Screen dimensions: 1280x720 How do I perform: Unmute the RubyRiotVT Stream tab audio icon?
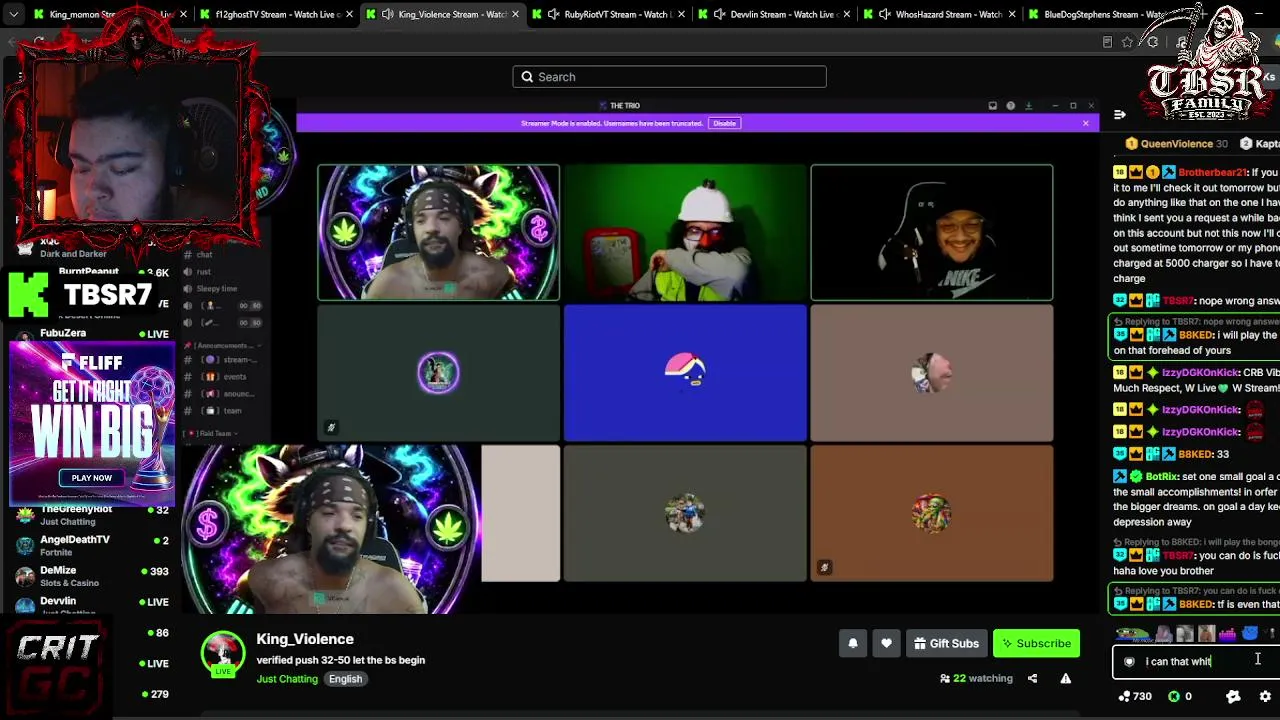coord(553,14)
